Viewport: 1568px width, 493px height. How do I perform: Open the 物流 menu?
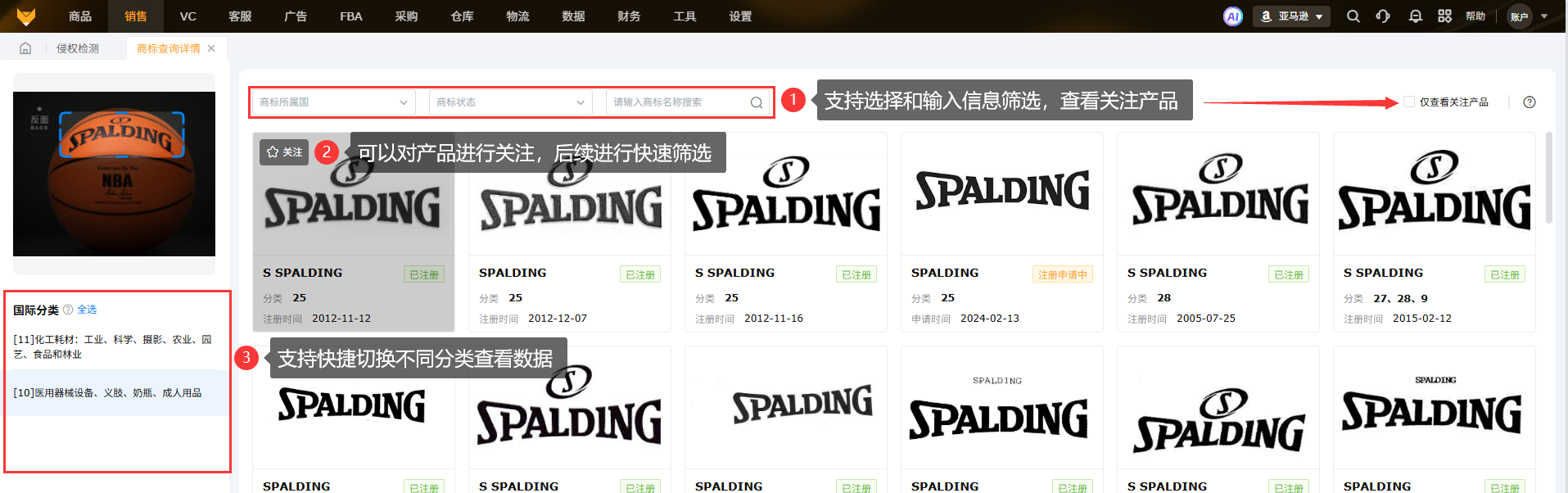pos(517,16)
